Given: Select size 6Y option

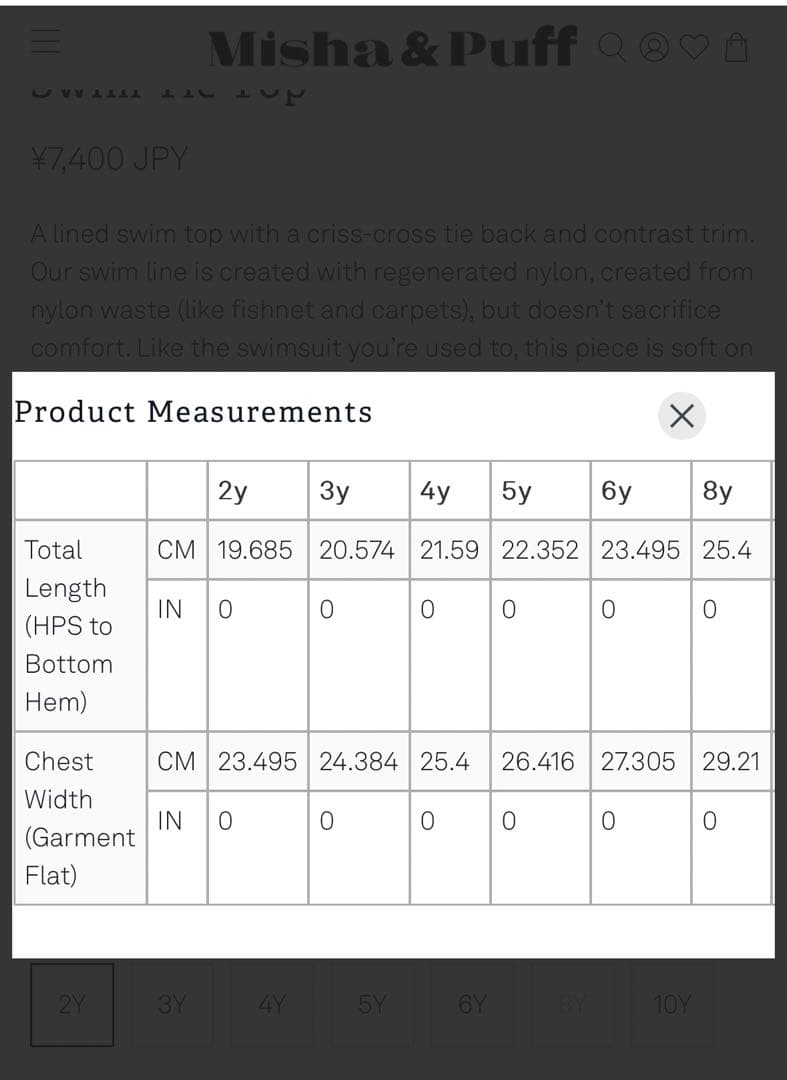Looking at the screenshot, I should pyautogui.click(x=472, y=1004).
